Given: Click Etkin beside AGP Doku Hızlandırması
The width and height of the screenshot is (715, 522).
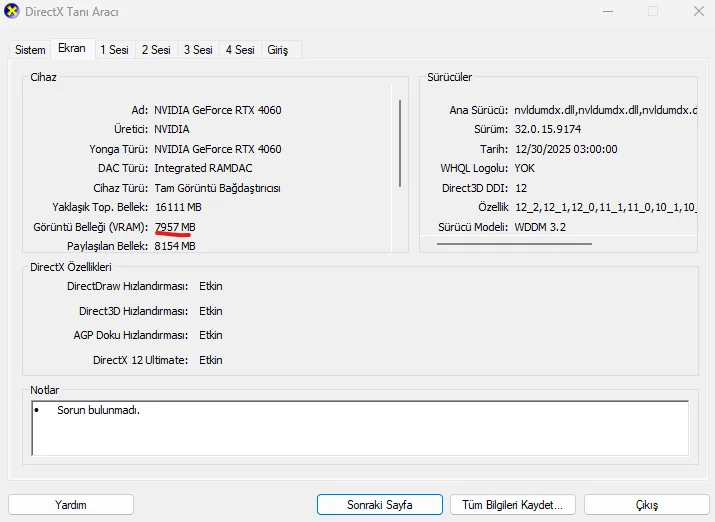Looking at the screenshot, I should (x=211, y=335).
